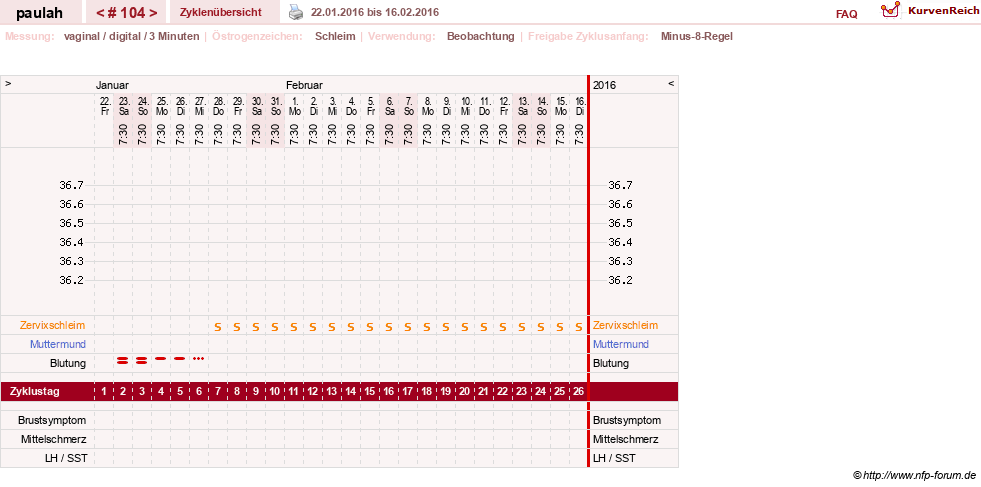The width and height of the screenshot is (981, 487).
Task: Click cycle day number 1
Action: point(104,392)
